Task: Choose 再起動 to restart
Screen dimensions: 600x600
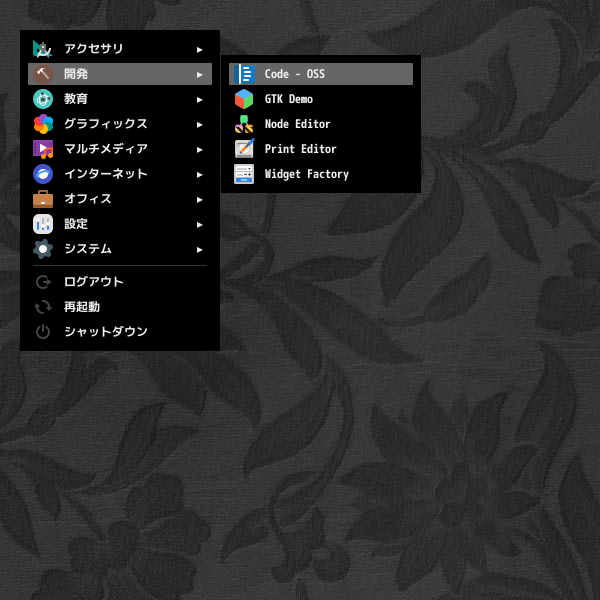Action: coord(120,307)
